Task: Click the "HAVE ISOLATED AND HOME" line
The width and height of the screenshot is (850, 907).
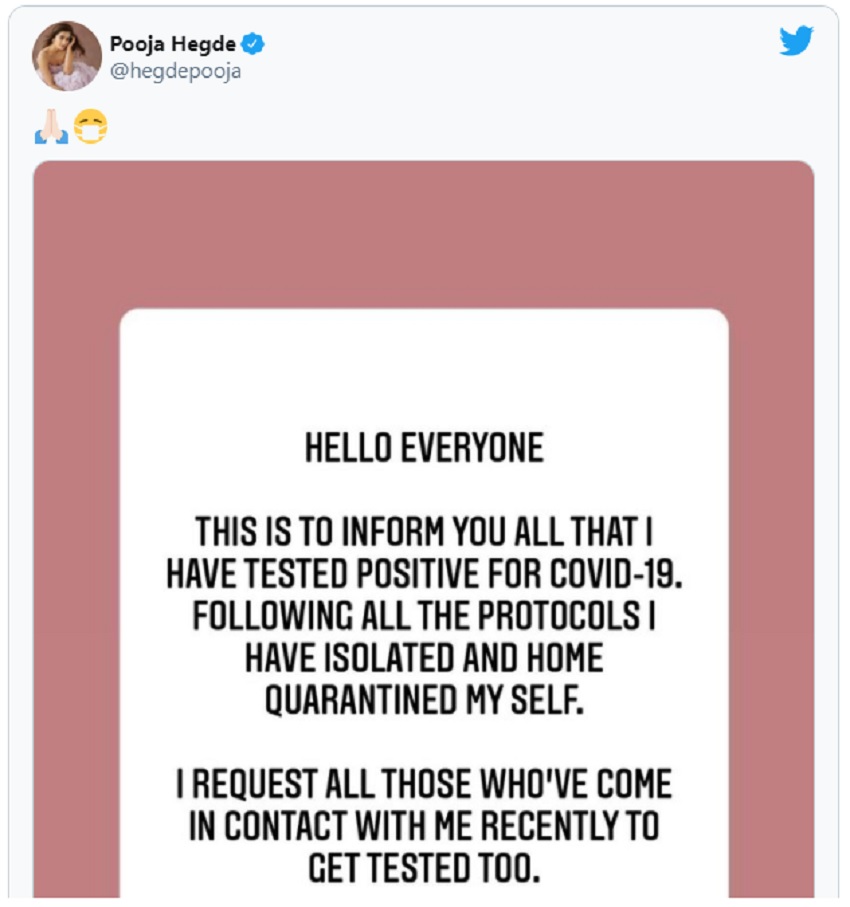Action: click(424, 658)
